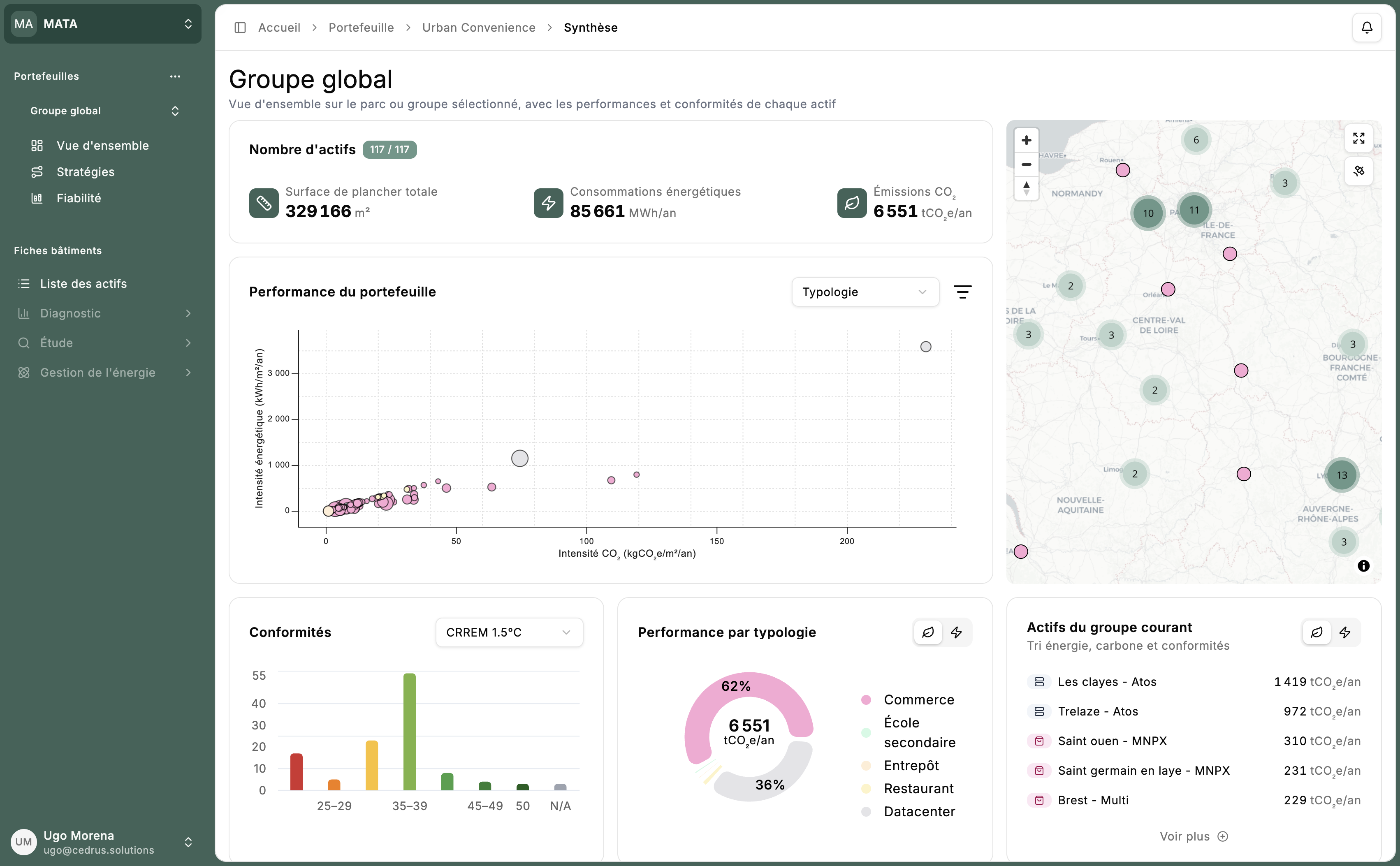Click the Commerce pink legend swatch
Image resolution: width=1400 pixels, height=866 pixels.
866,700
